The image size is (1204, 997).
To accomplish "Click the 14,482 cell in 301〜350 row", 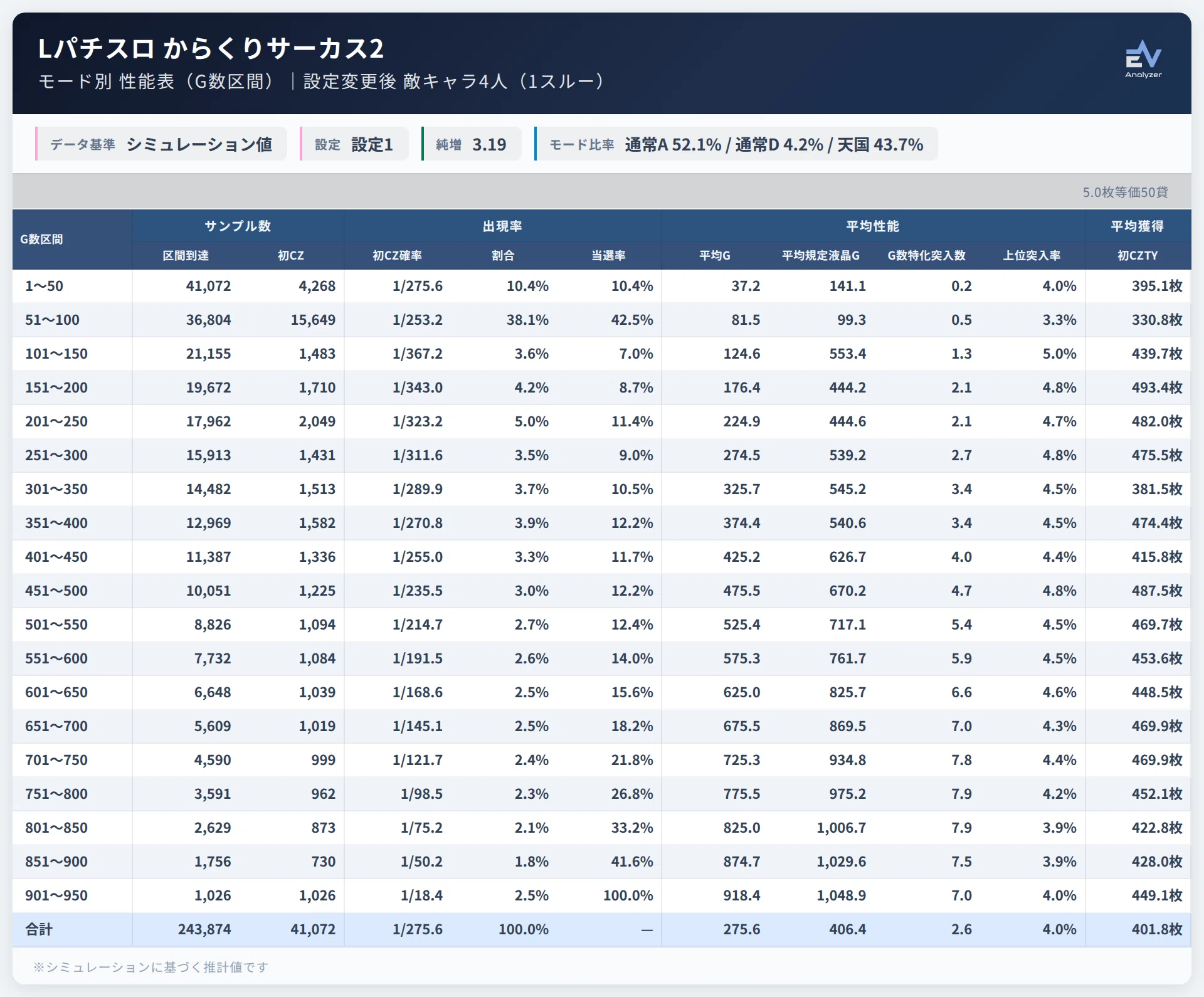I will 208,489.
